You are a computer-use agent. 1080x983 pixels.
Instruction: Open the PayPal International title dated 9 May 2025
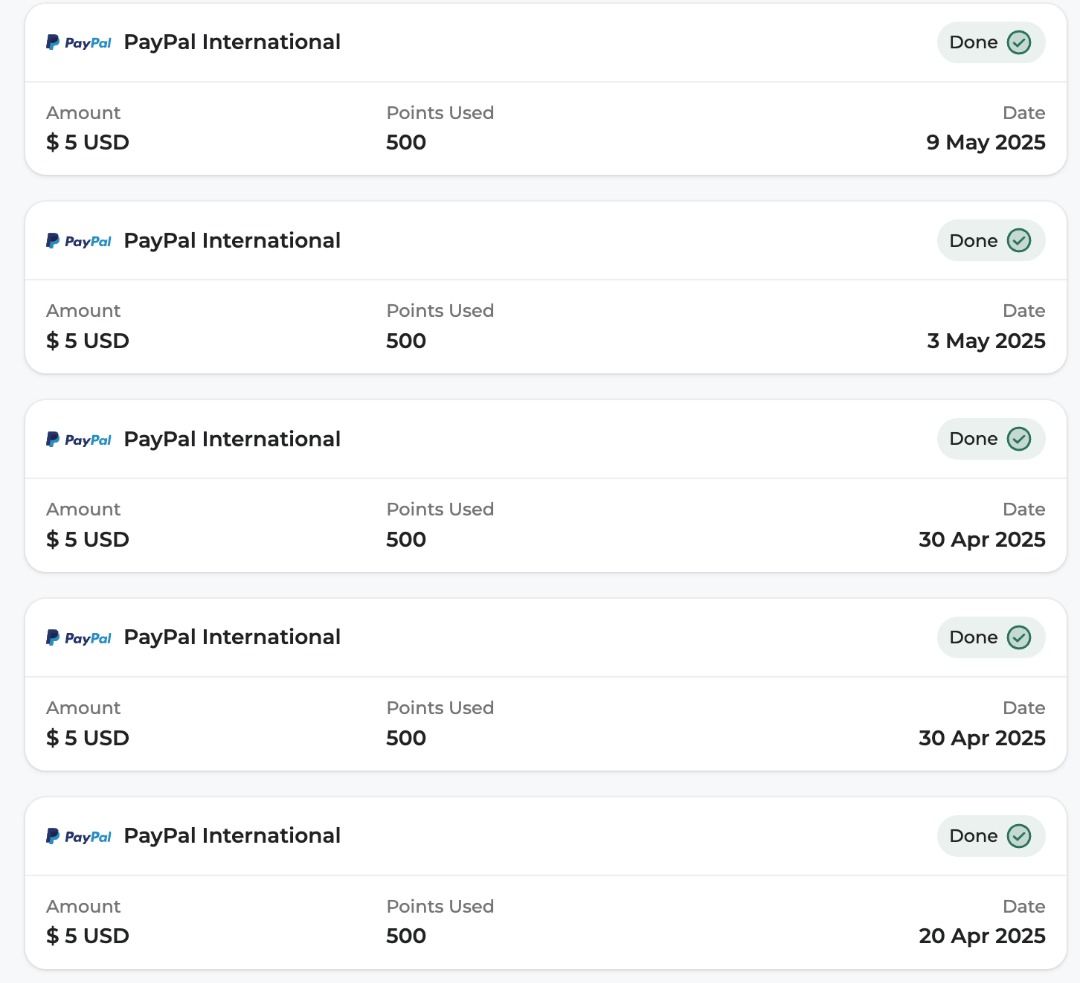[x=232, y=42]
